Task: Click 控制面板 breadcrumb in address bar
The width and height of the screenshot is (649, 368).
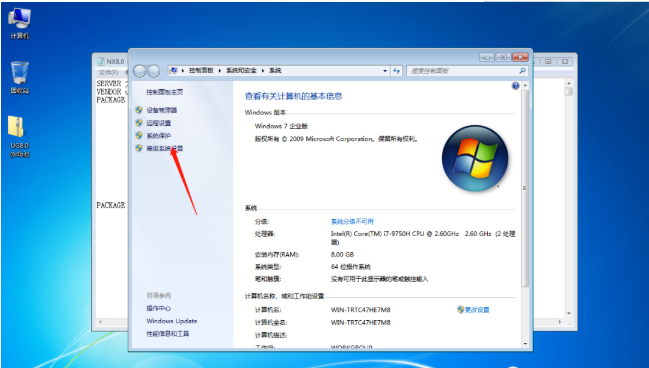Action: (x=201, y=70)
